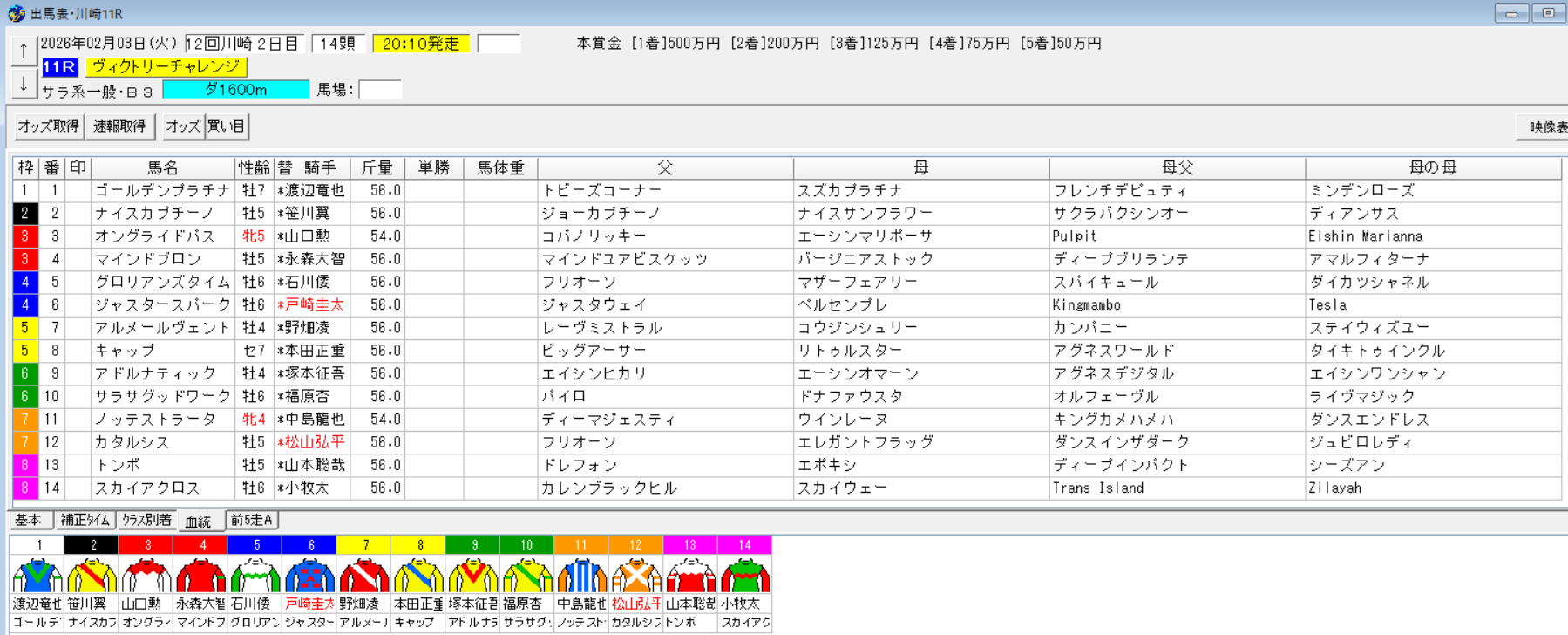
Task: Select the blue star silk of horse 6
Action: tap(309, 576)
